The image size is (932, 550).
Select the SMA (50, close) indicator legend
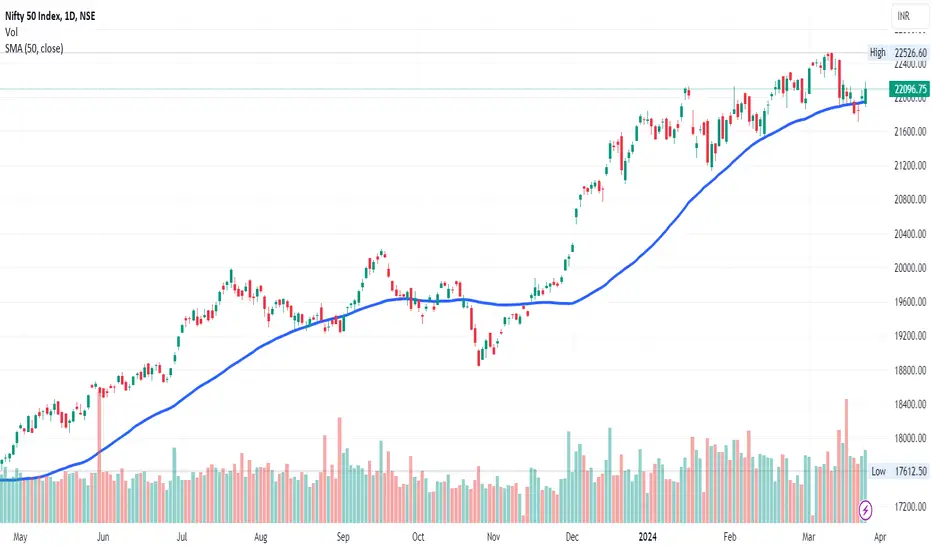pos(34,48)
